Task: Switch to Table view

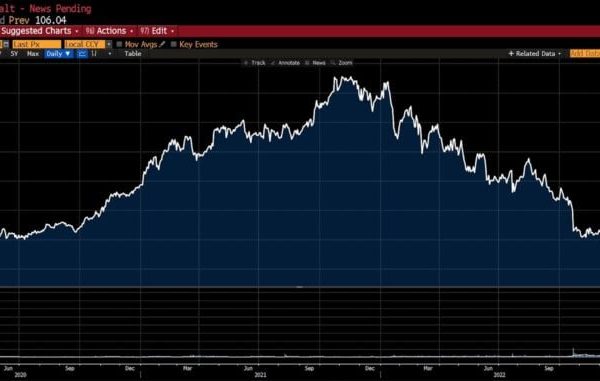Action: click(x=133, y=54)
